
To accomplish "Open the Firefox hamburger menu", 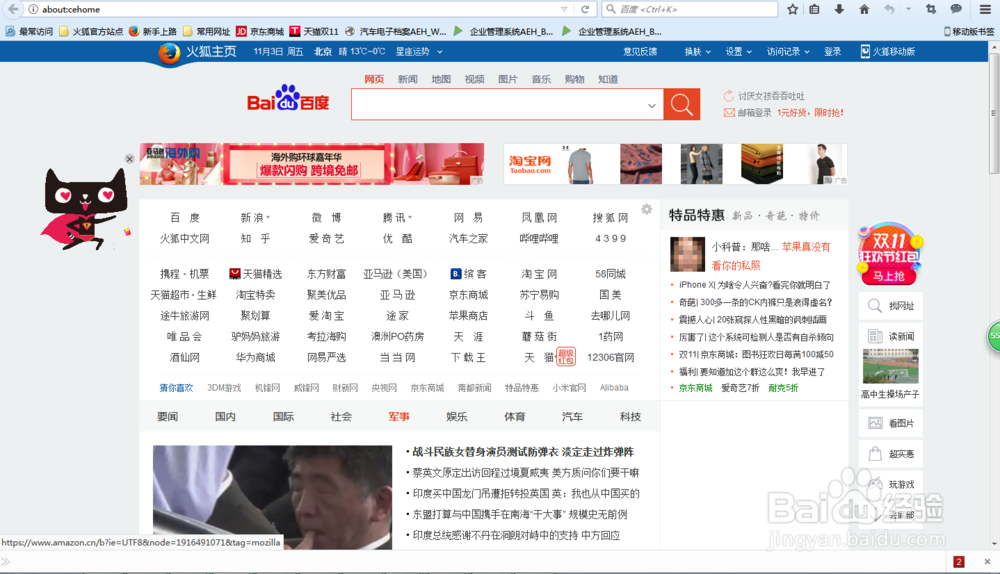I will click(985, 9).
